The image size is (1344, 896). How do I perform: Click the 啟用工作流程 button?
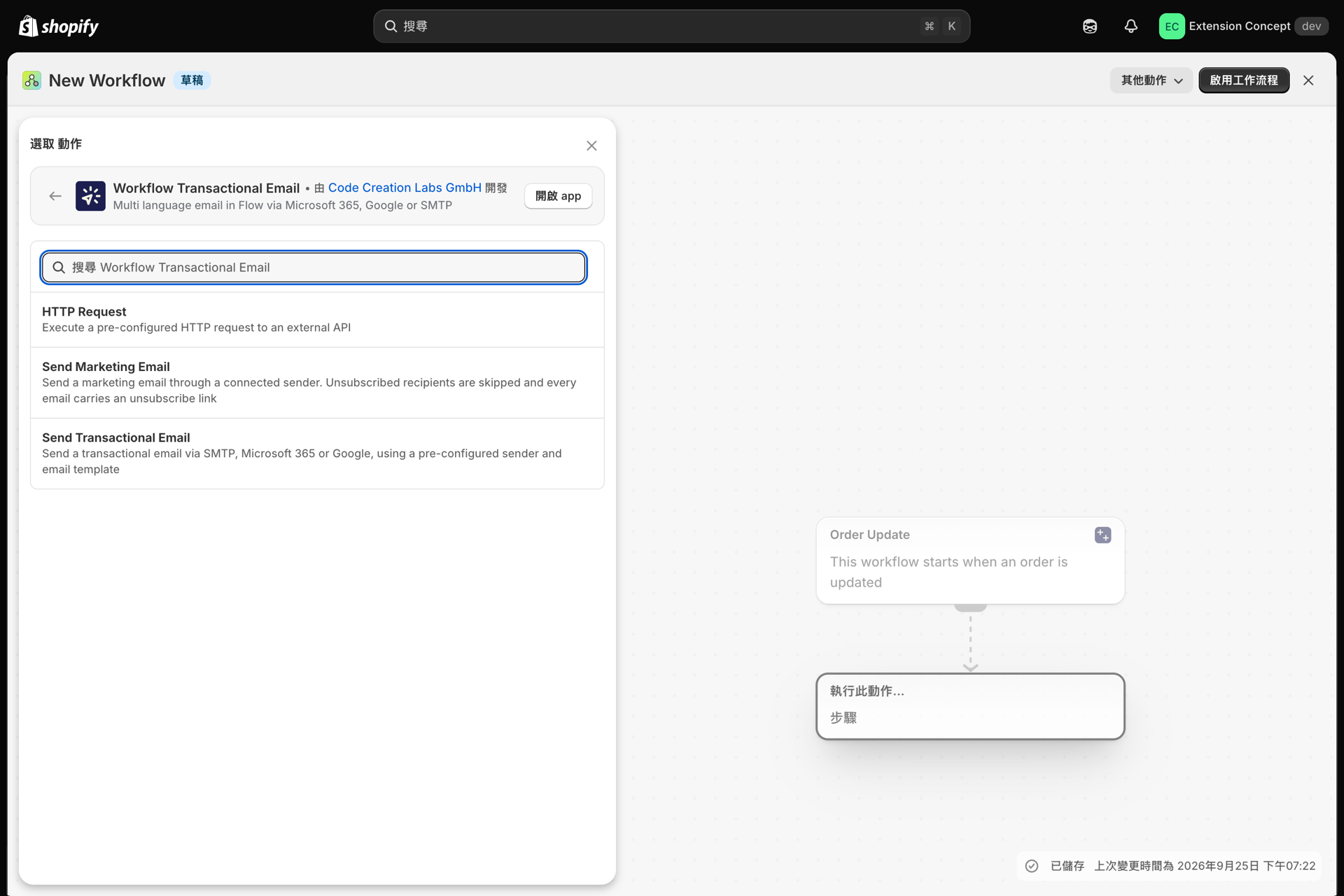coord(1244,80)
